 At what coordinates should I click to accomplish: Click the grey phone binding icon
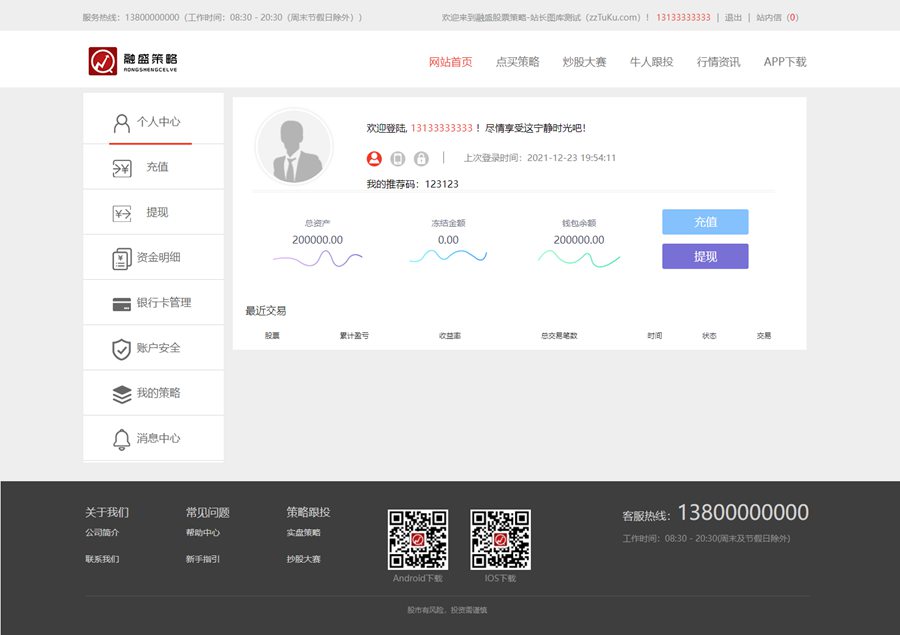(x=398, y=158)
